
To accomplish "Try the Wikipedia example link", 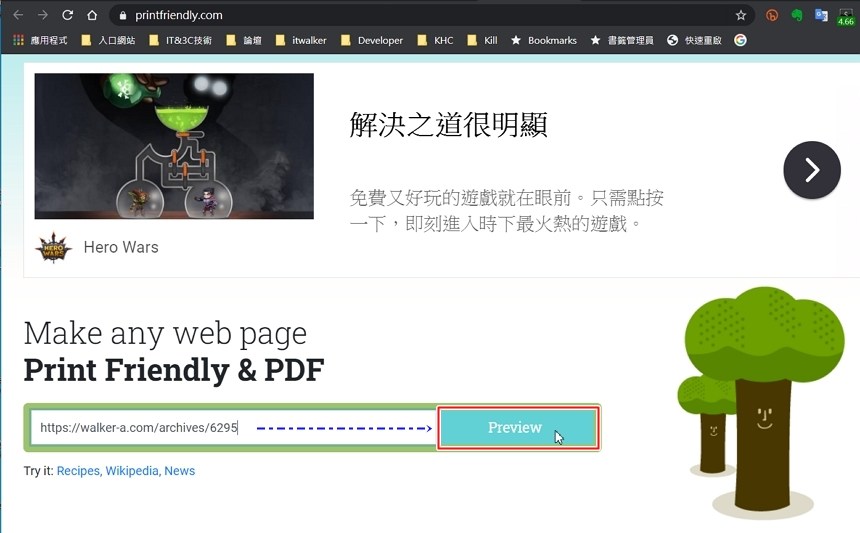I will (133, 471).
